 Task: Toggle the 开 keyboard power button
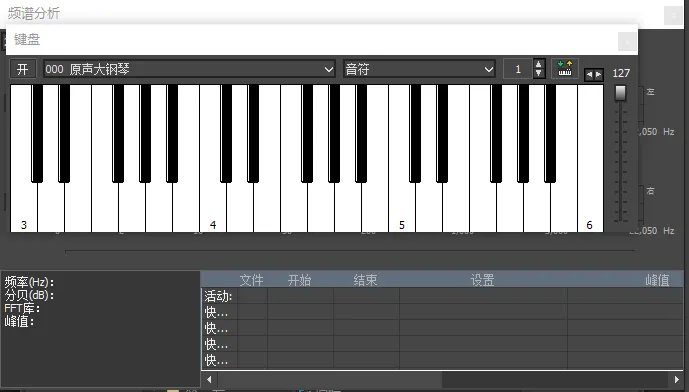(x=22, y=69)
